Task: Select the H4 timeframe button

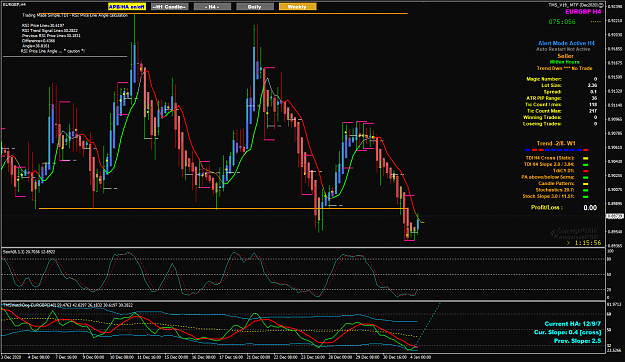Action: coord(212,7)
